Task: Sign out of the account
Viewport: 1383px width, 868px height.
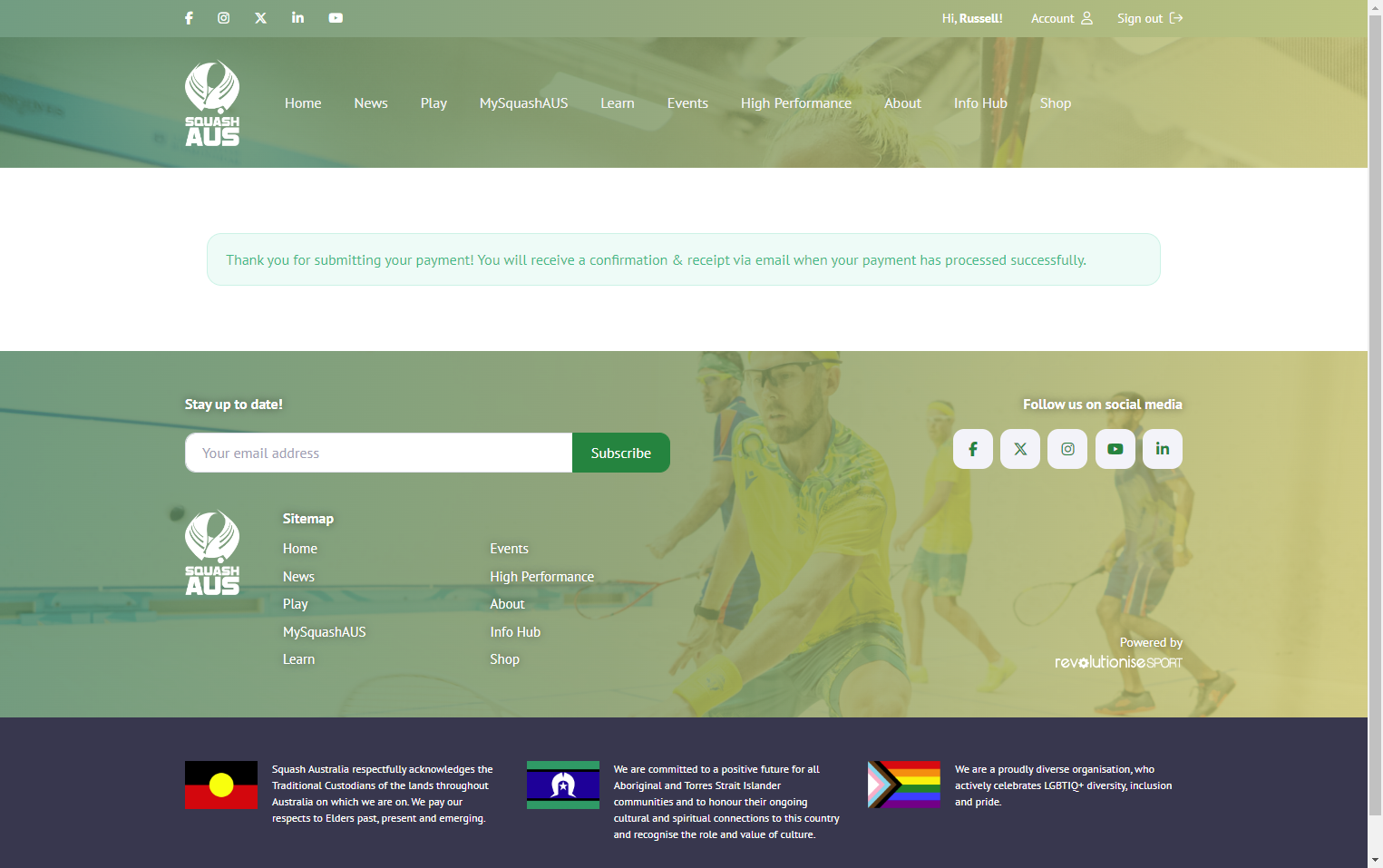Action: tap(1150, 18)
